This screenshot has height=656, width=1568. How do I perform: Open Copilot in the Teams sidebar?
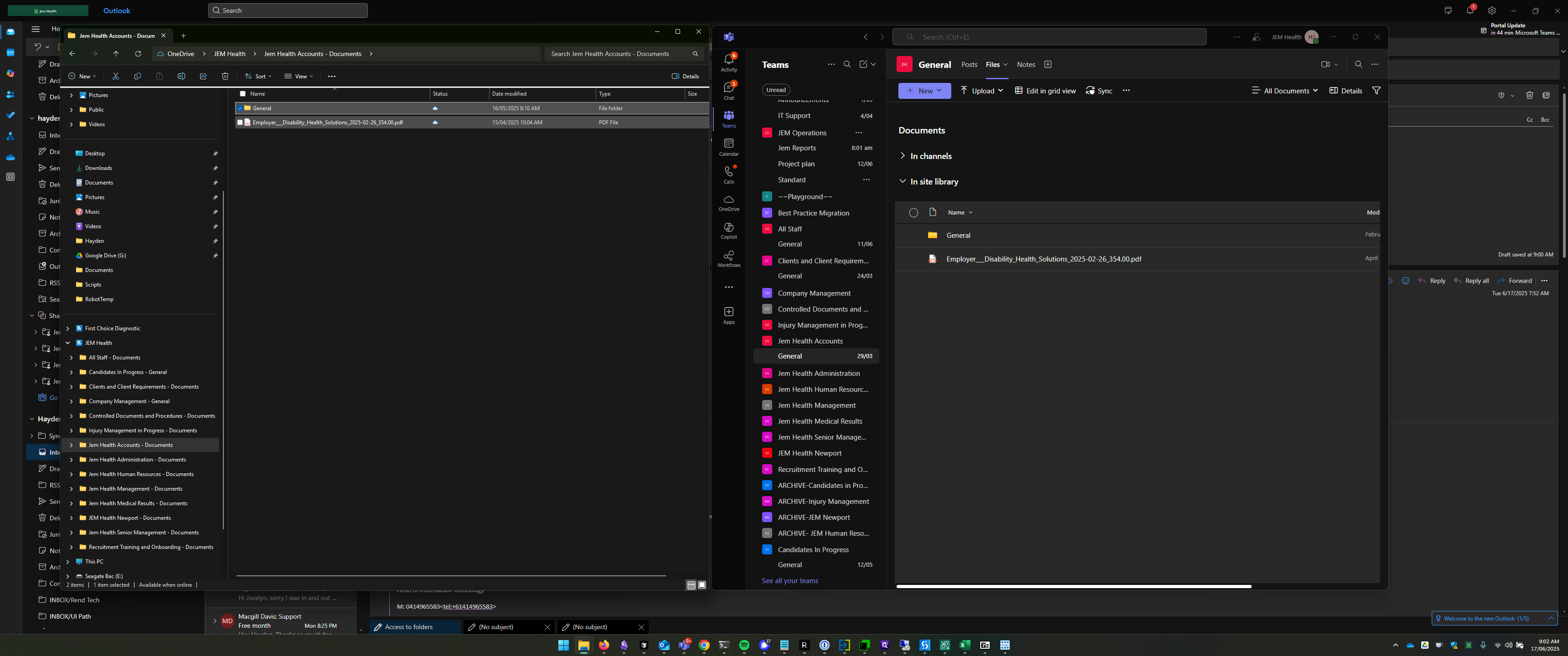pyautogui.click(x=728, y=231)
